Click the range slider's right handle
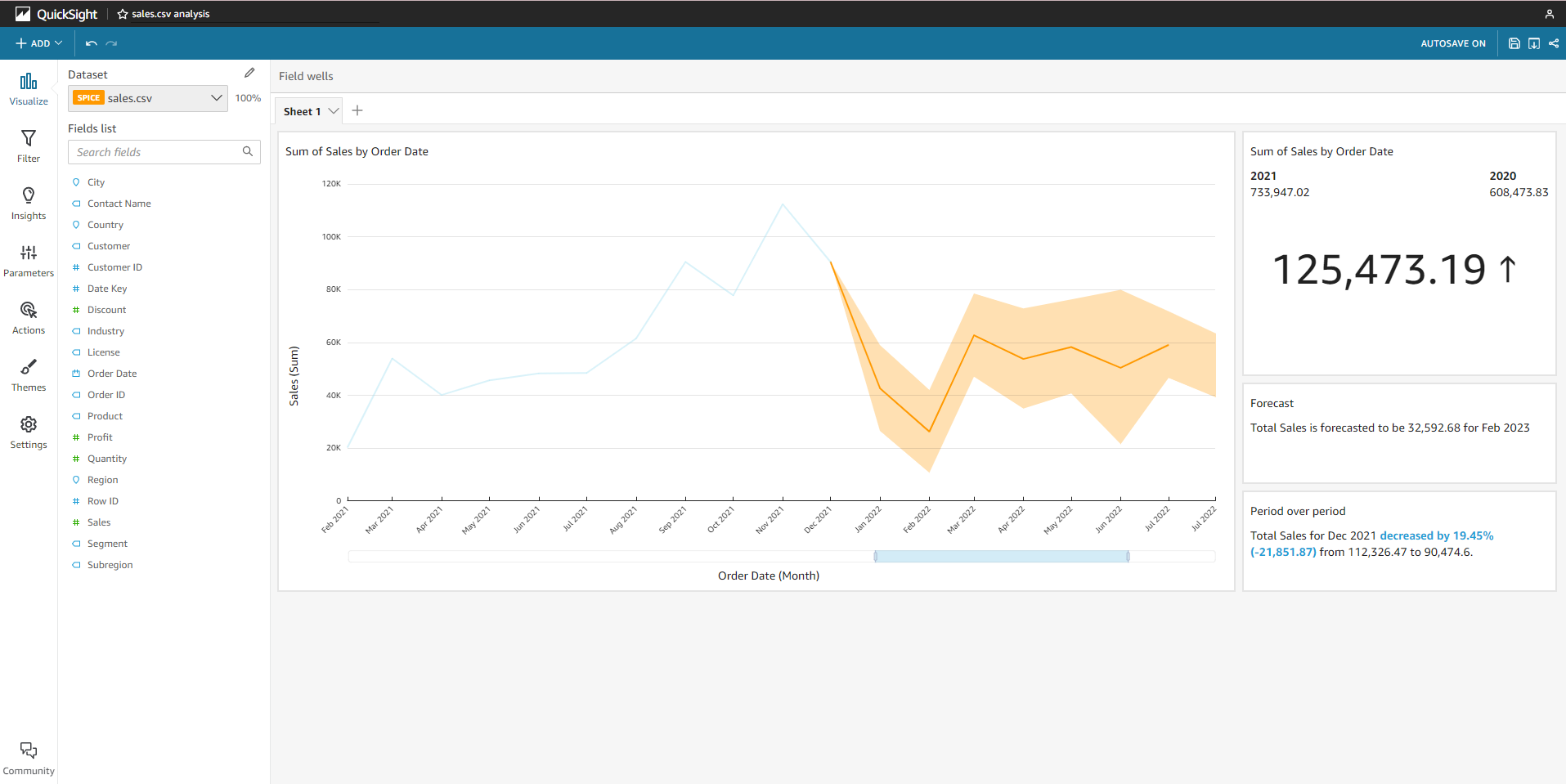Screen dimensions: 1566x784 [1128, 556]
